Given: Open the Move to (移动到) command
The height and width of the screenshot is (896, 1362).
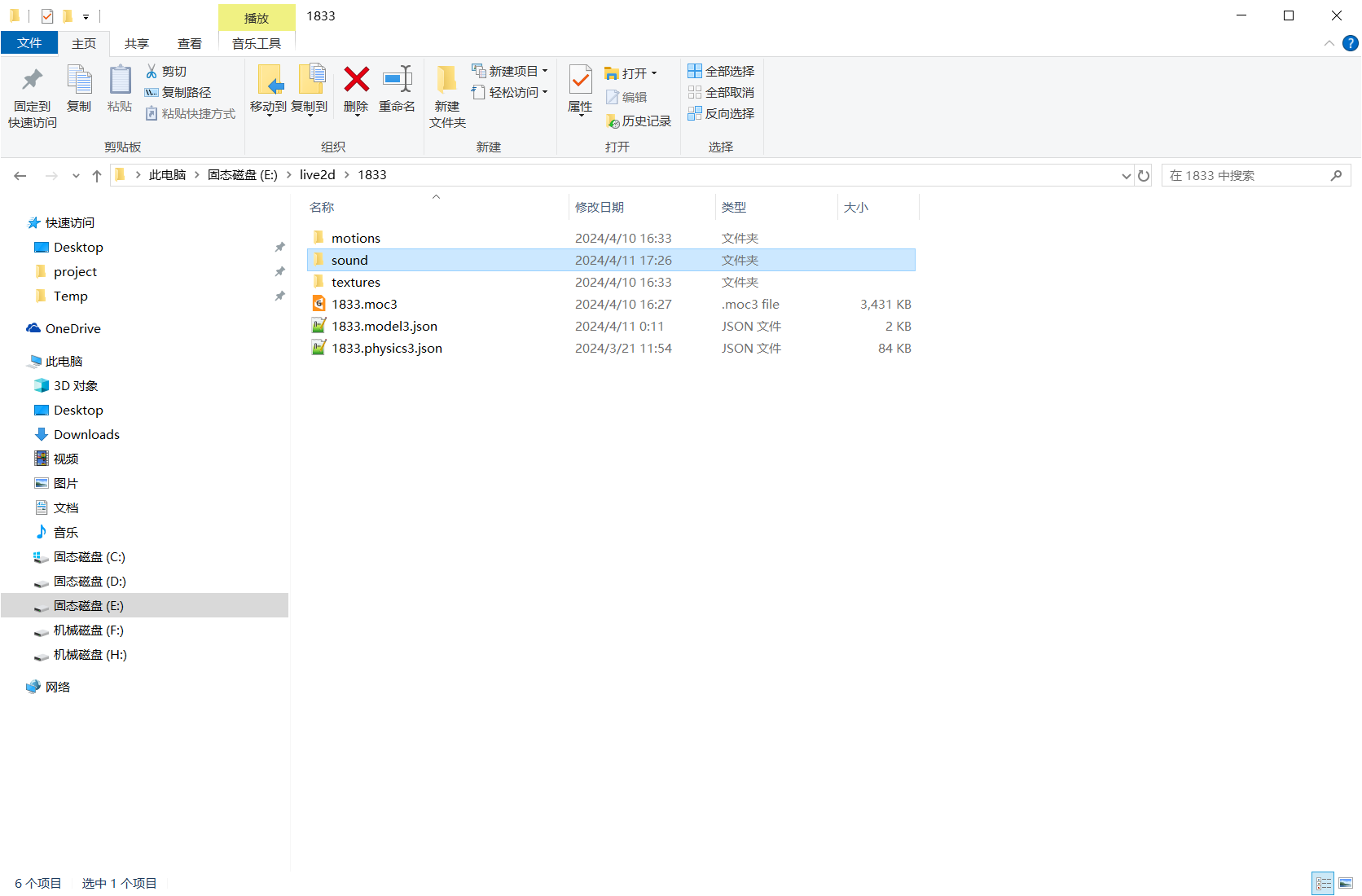Looking at the screenshot, I should click(x=269, y=90).
